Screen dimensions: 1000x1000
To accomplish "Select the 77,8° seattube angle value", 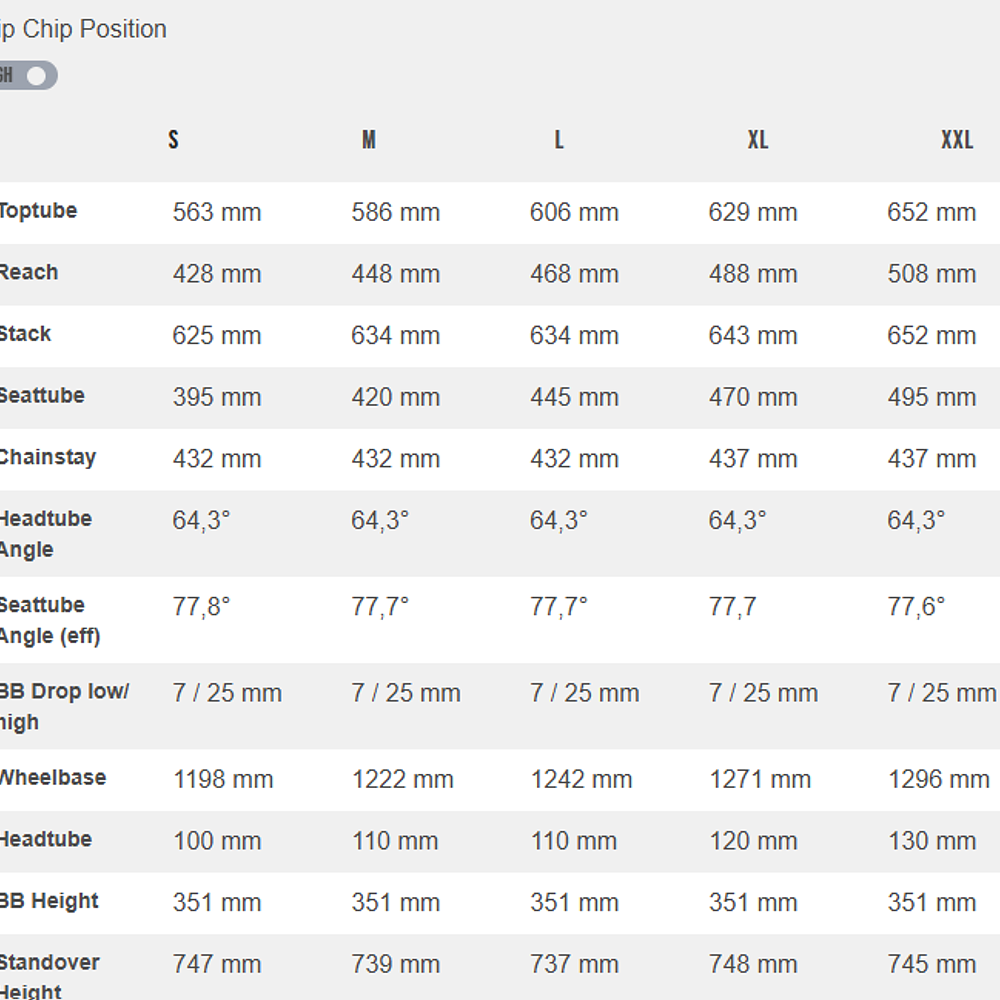I will tap(201, 606).
